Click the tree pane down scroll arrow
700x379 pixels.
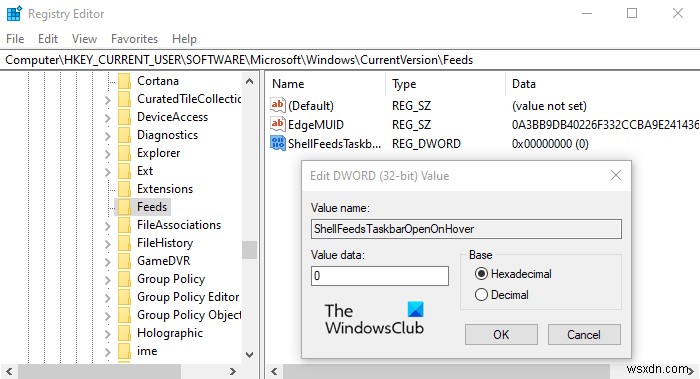click(x=250, y=355)
